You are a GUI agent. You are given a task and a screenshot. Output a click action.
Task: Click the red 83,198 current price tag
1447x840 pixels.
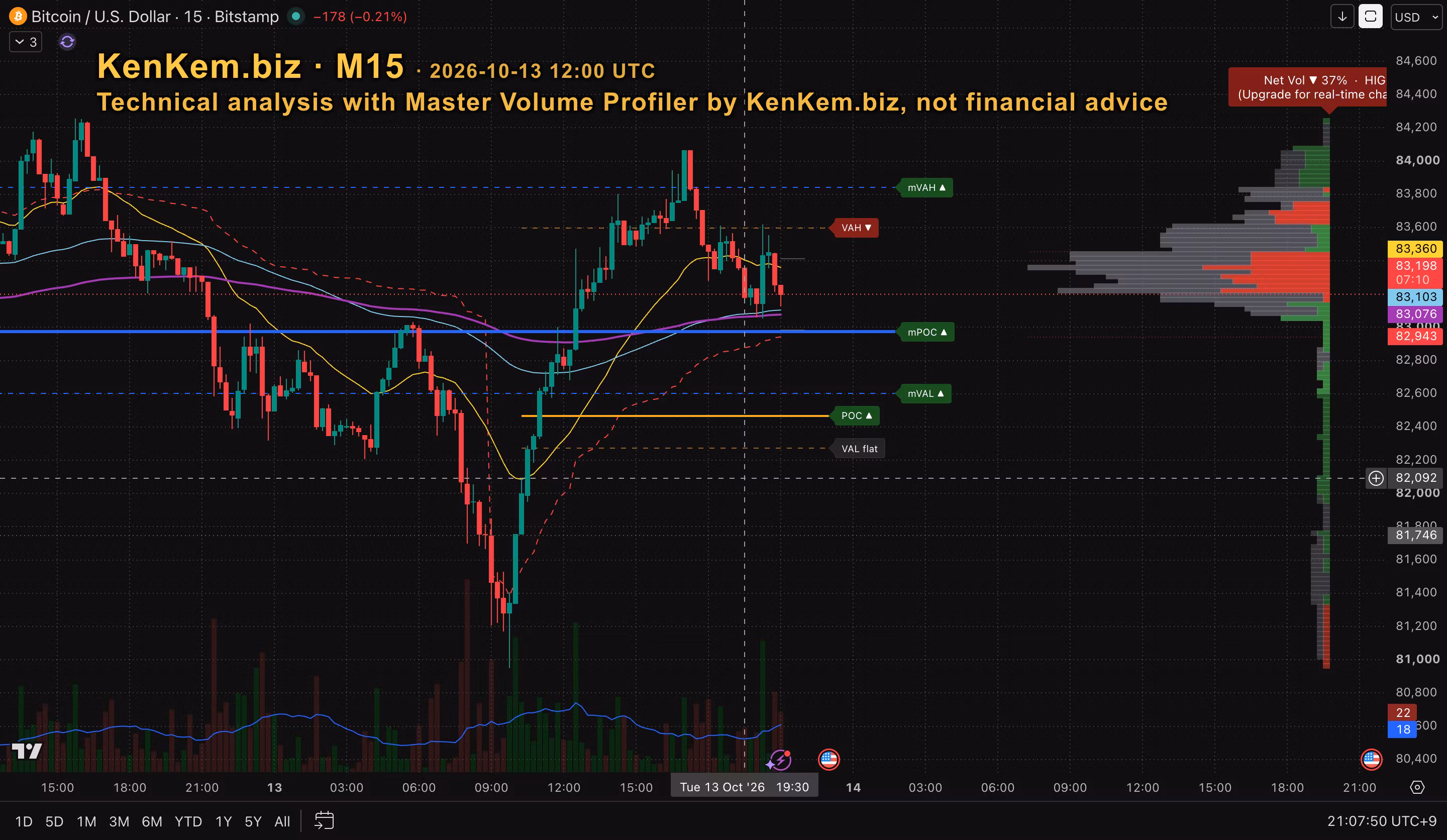[1415, 273]
